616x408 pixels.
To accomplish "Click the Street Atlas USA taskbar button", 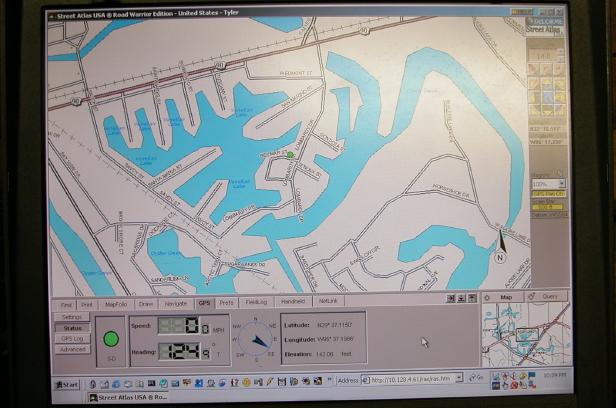I will (x=129, y=397).
